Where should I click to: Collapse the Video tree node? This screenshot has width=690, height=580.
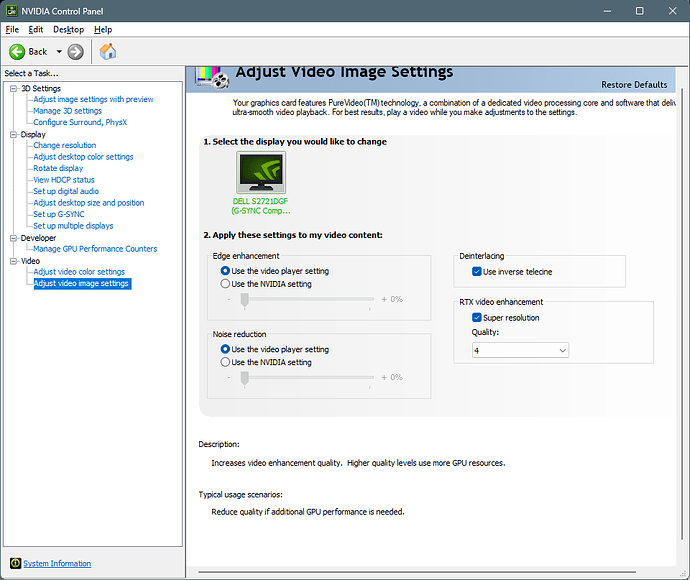coord(14,261)
